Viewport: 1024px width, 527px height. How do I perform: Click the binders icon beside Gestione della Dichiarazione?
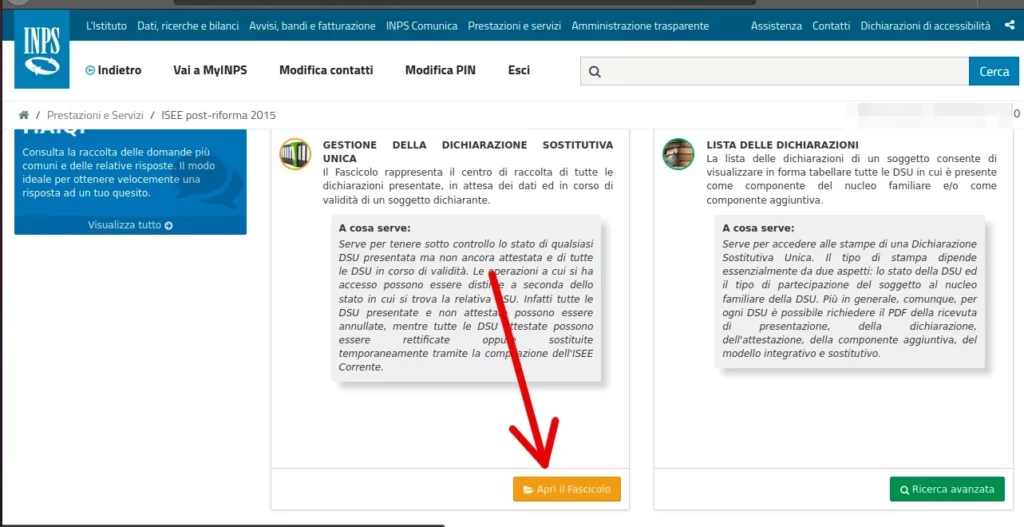click(x=295, y=154)
